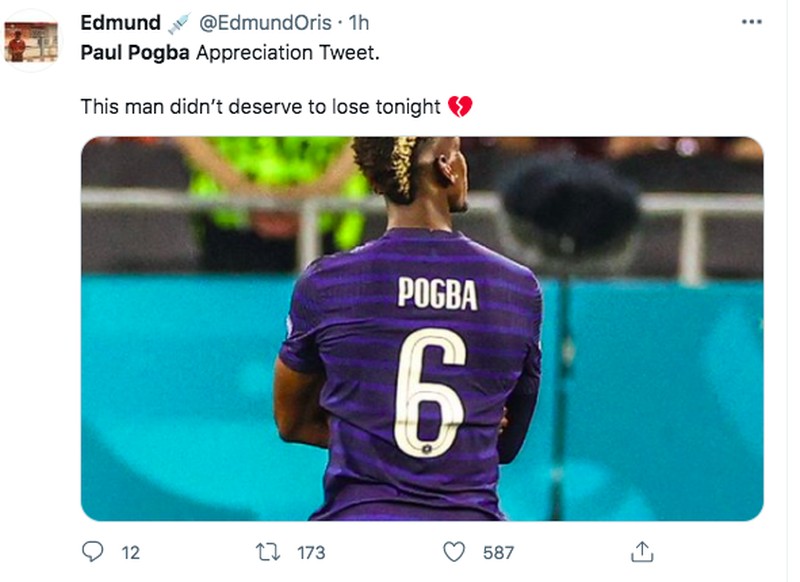The height and width of the screenshot is (582, 800).
Task: Click the reply count 12
Action: pyautogui.click(x=130, y=552)
